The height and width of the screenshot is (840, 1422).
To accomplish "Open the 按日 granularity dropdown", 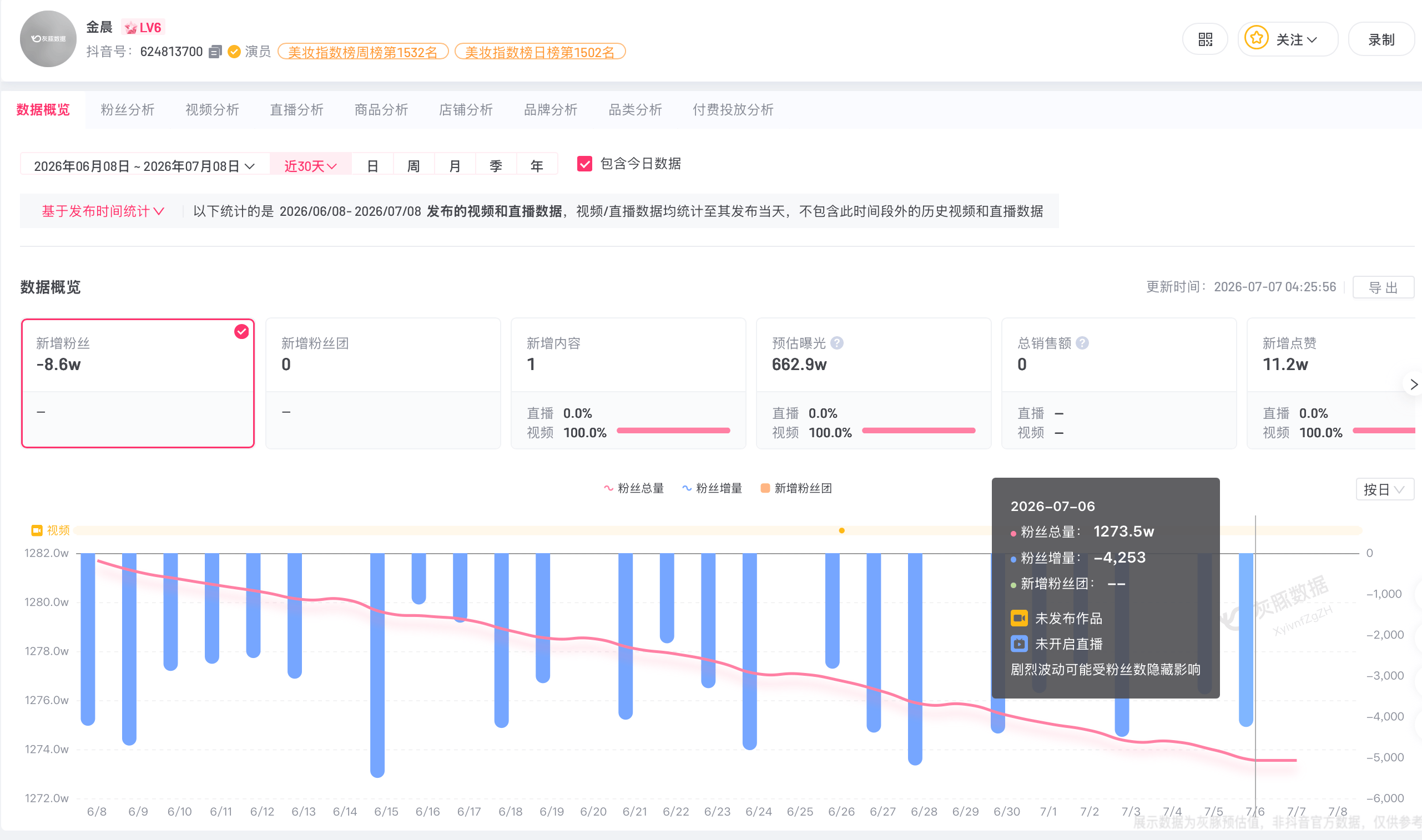I will pyautogui.click(x=1384, y=489).
